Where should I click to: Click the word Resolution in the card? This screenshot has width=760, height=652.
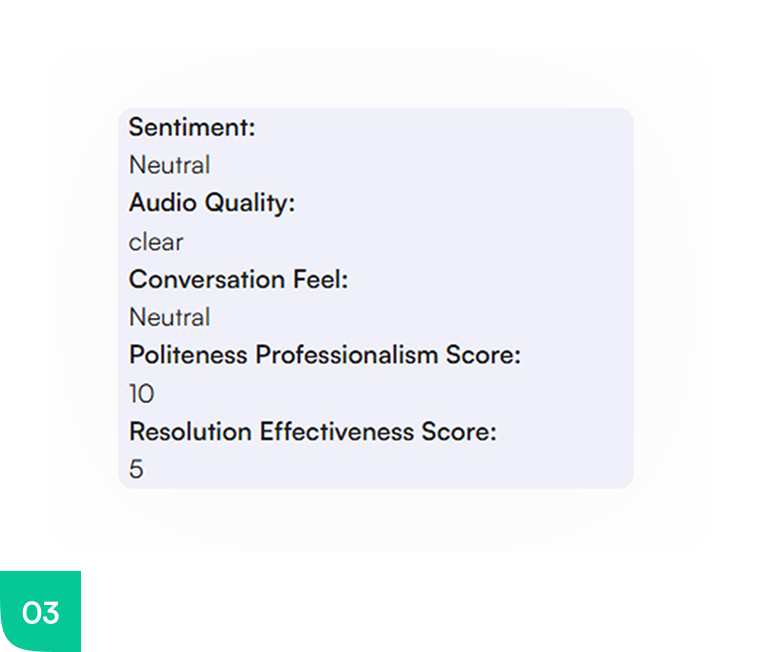click(x=190, y=431)
